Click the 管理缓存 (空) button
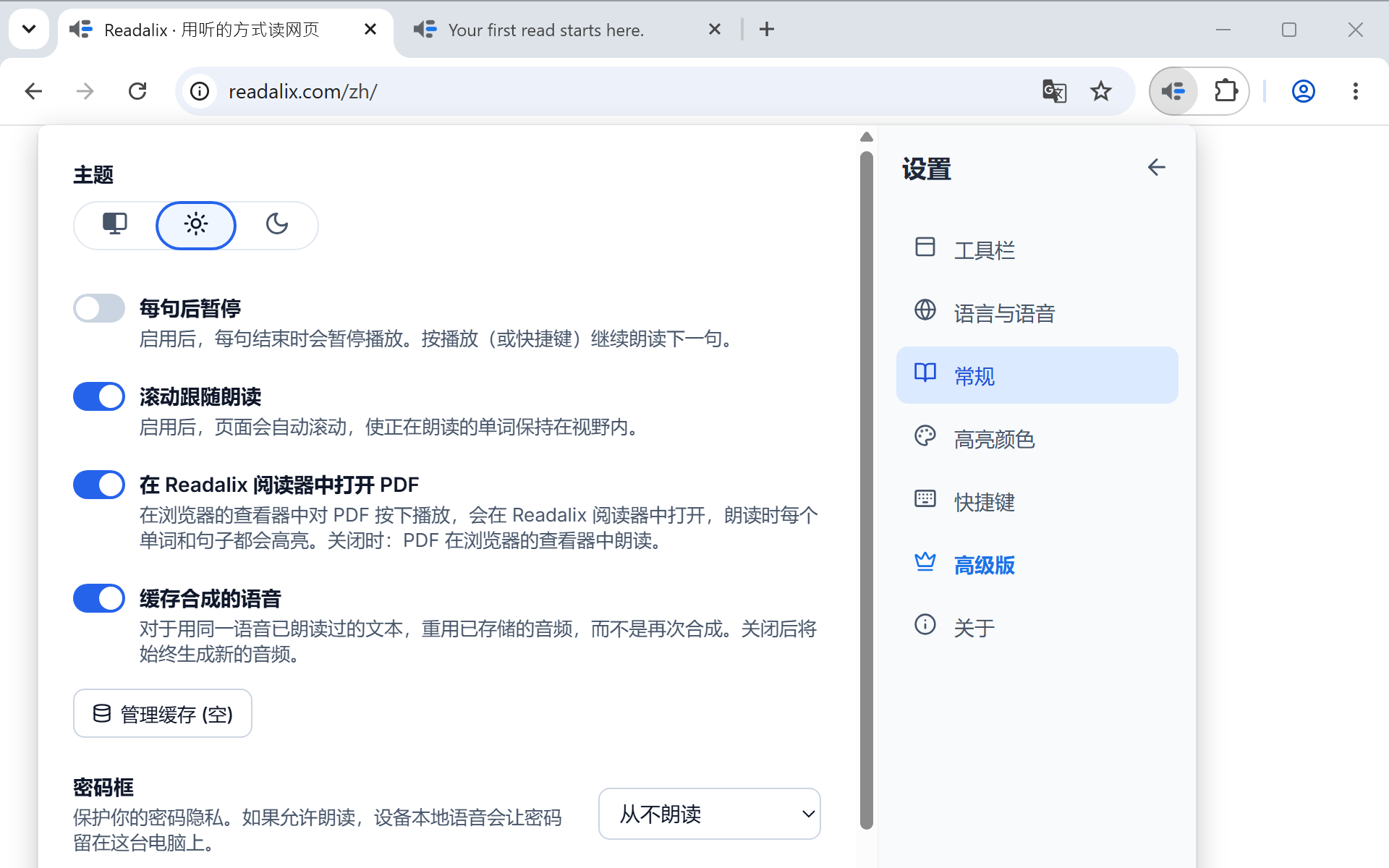The image size is (1389, 868). click(x=163, y=714)
